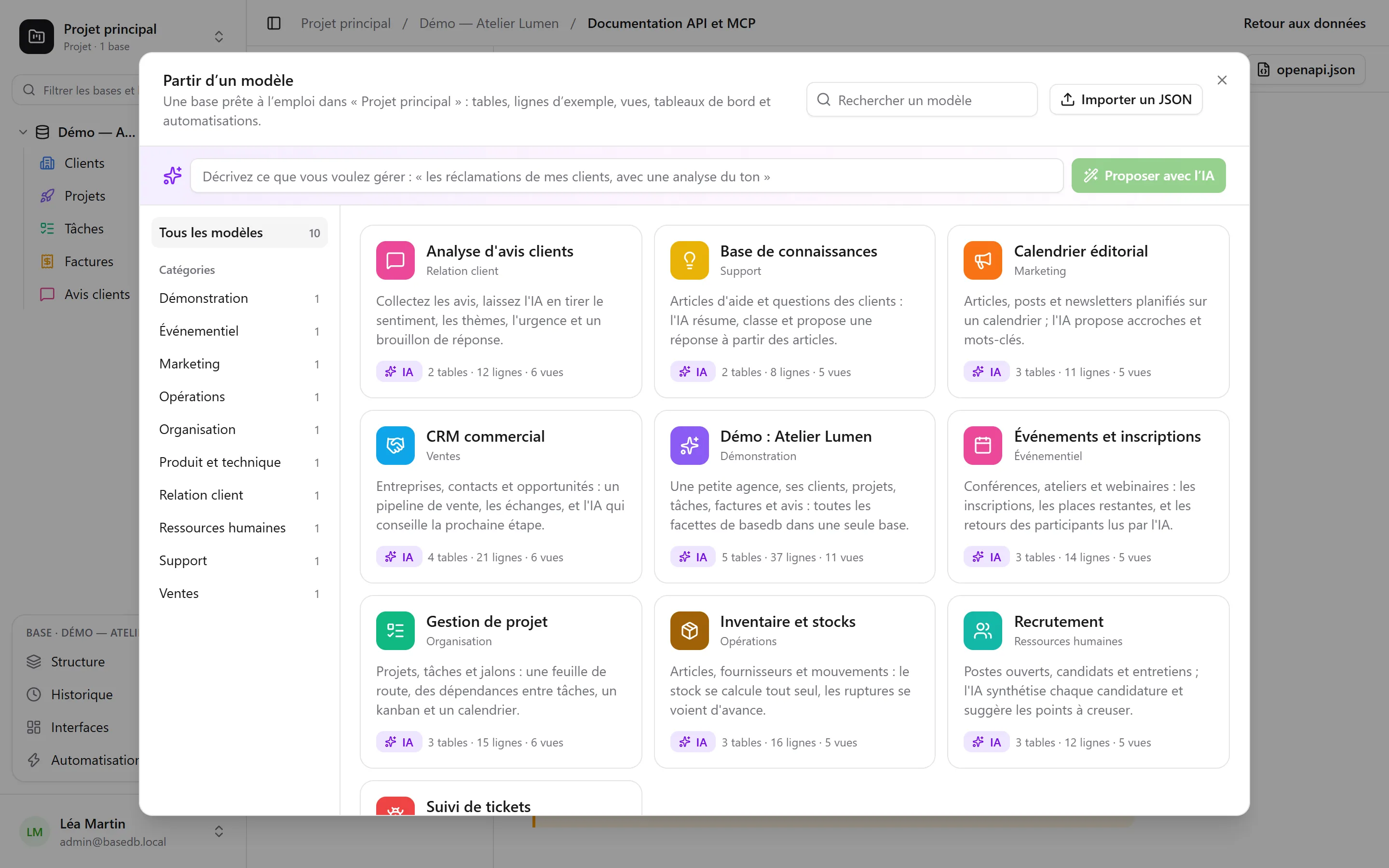1389x868 pixels.
Task: Click the Interfaces grid icon
Action: (34, 727)
